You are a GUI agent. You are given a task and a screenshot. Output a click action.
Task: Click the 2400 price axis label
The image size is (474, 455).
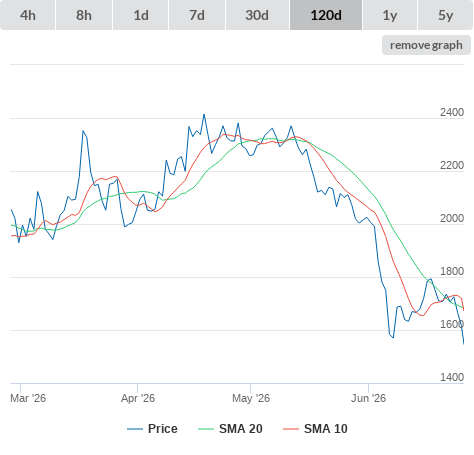pos(452,112)
